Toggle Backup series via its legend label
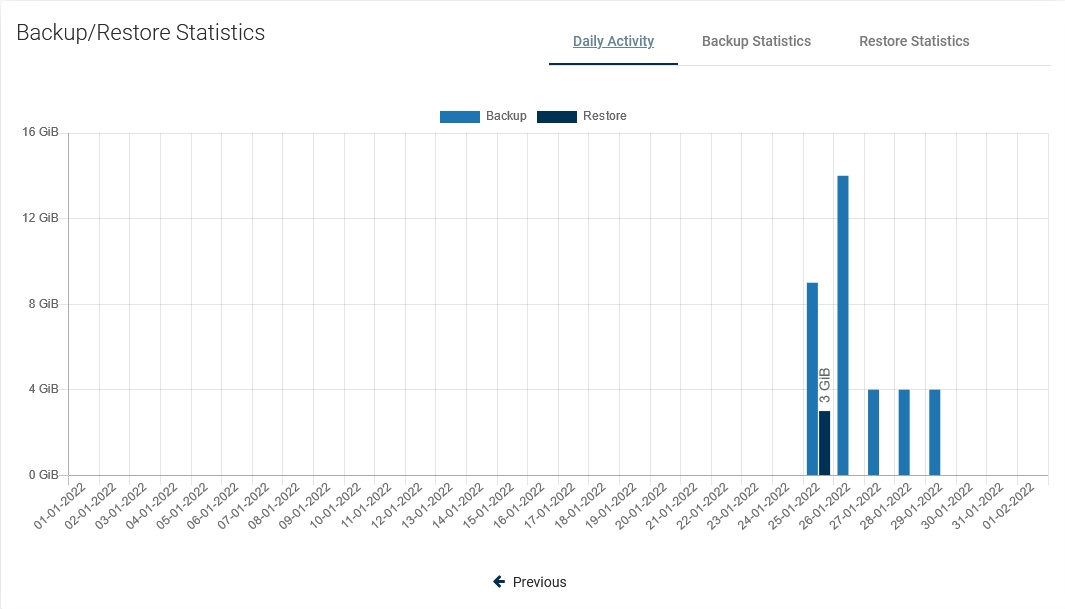 point(506,116)
